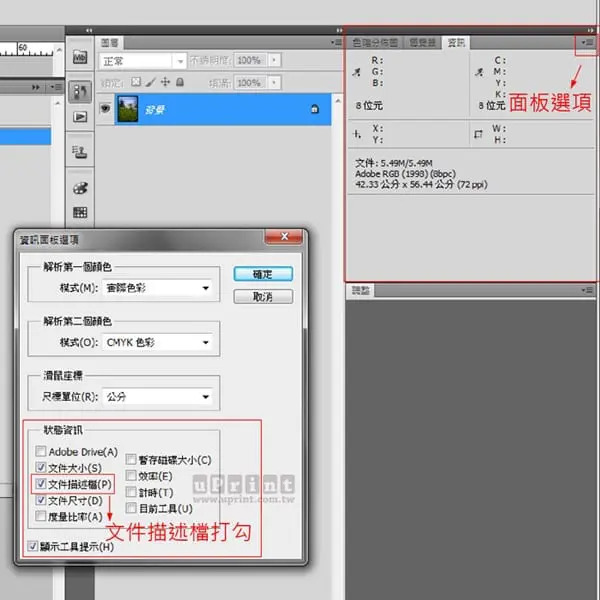Close the 資訊面板選項 dialog

284,236
